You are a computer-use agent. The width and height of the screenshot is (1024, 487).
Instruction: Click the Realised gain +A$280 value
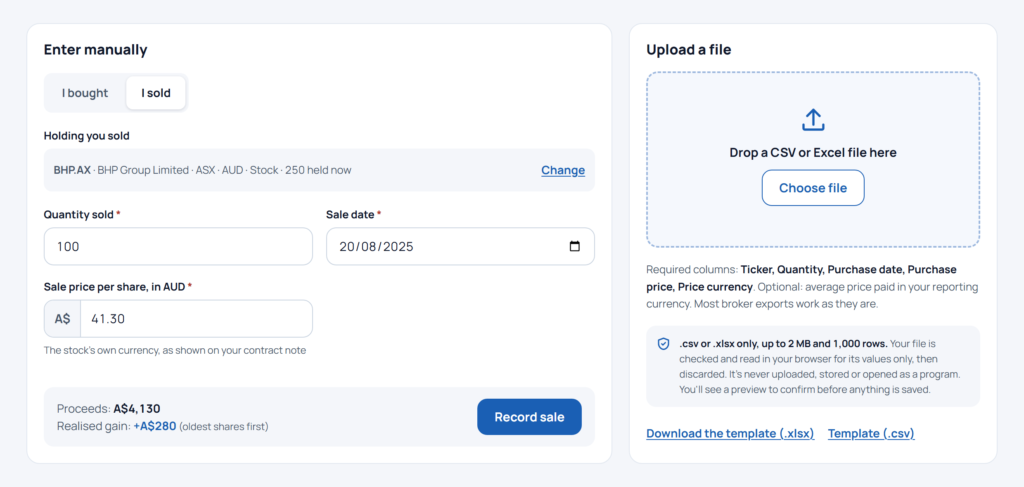tap(155, 426)
